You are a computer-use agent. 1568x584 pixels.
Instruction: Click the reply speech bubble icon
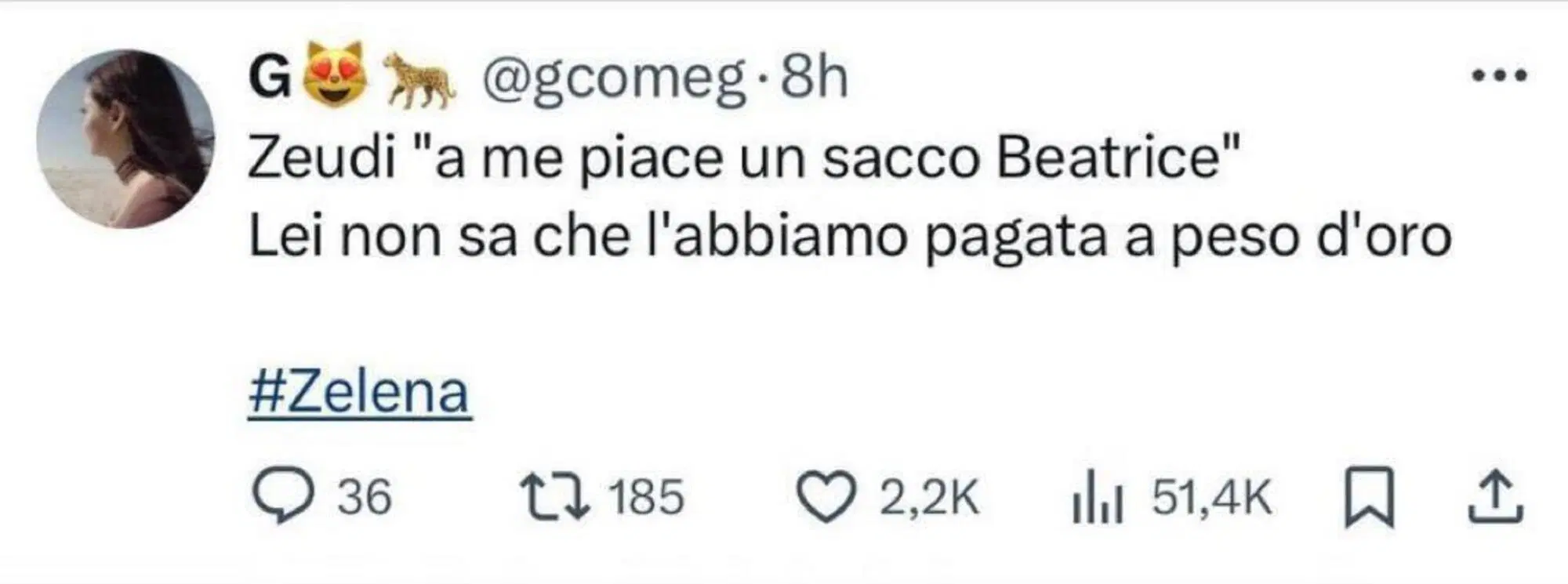tap(282, 496)
